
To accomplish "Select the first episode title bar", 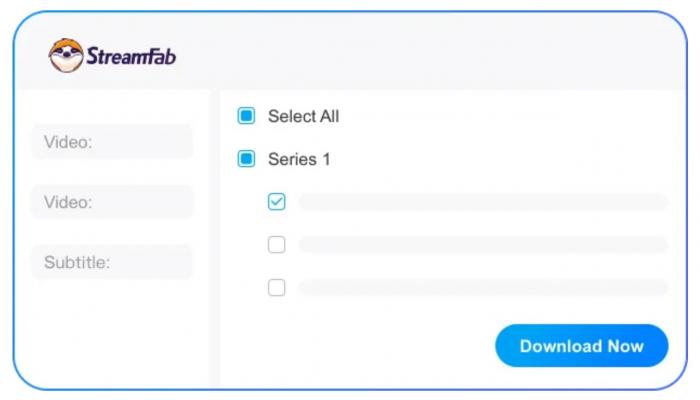I will tap(483, 202).
